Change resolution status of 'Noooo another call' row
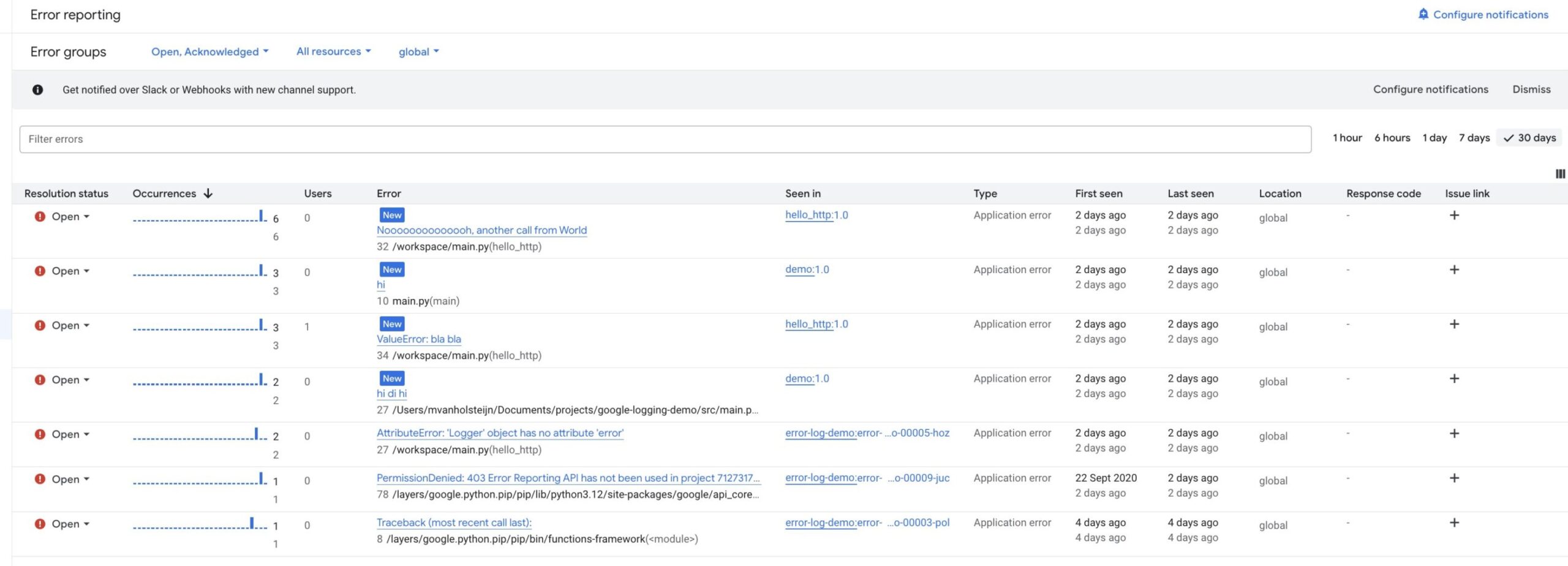1568x566 pixels. click(70, 216)
